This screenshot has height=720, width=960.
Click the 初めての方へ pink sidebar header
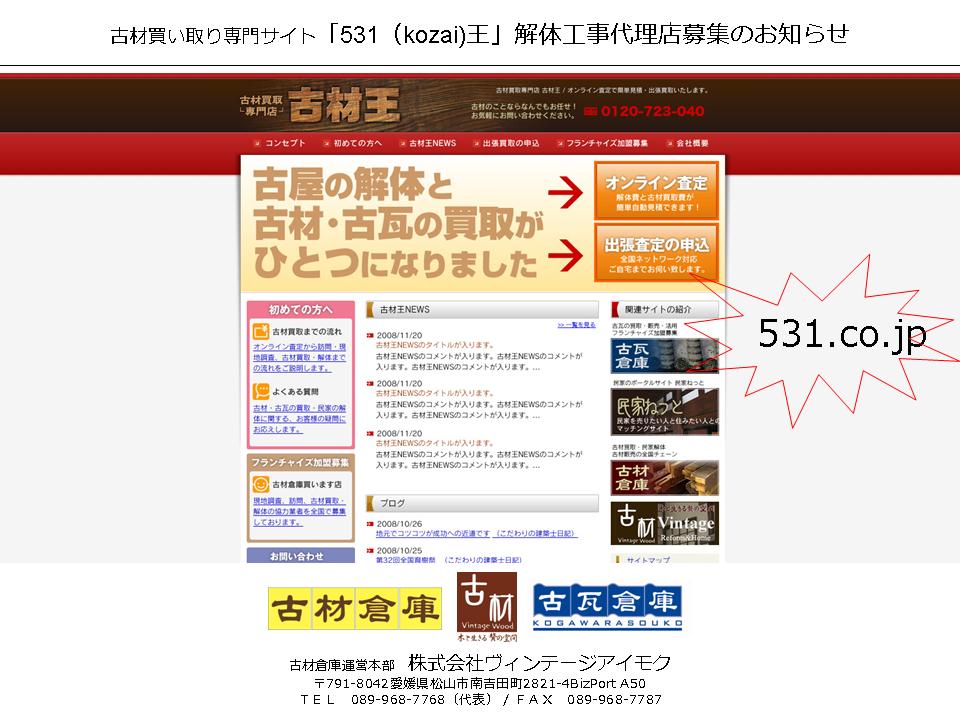click(x=301, y=310)
